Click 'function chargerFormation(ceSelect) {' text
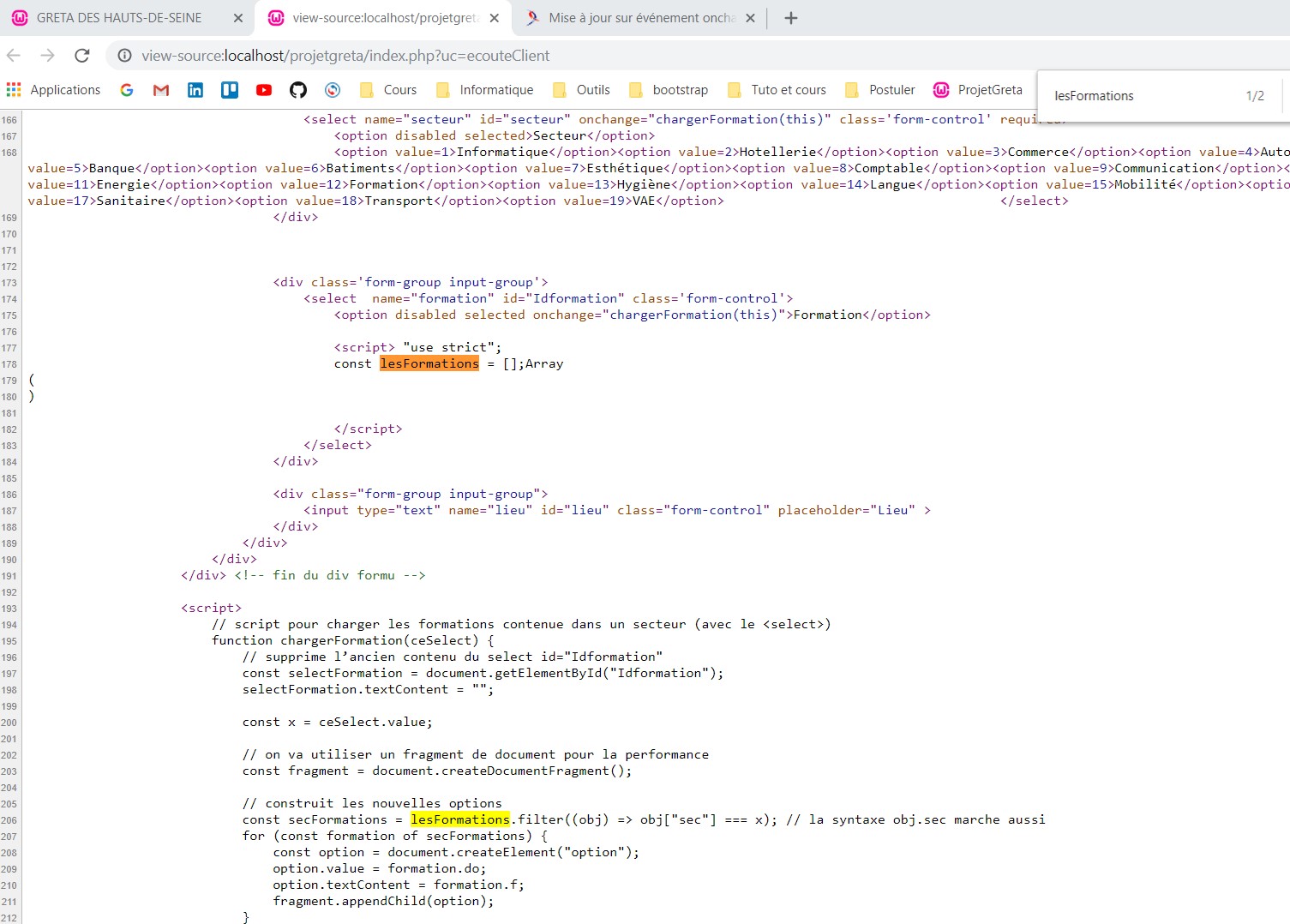1290x924 pixels. 353,640
